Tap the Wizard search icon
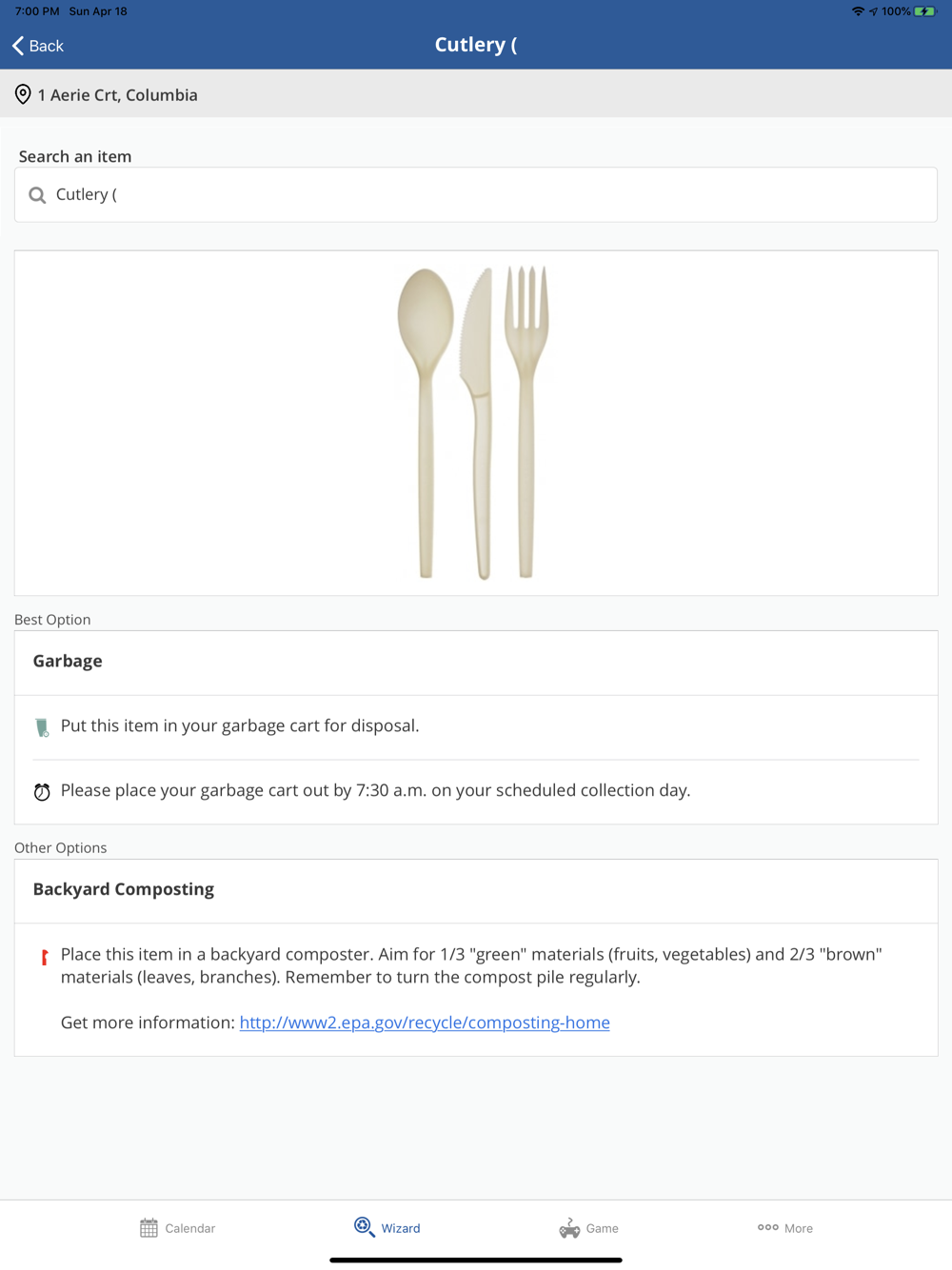 pos(364,1227)
